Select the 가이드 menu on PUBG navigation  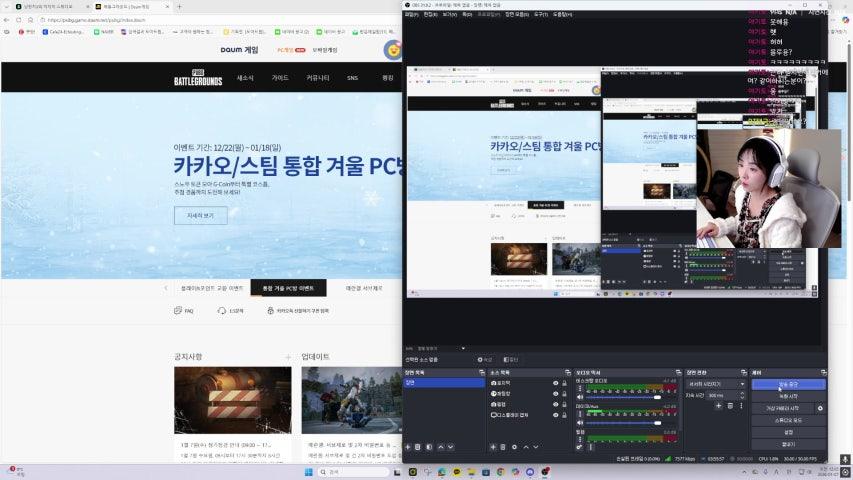[x=280, y=77]
